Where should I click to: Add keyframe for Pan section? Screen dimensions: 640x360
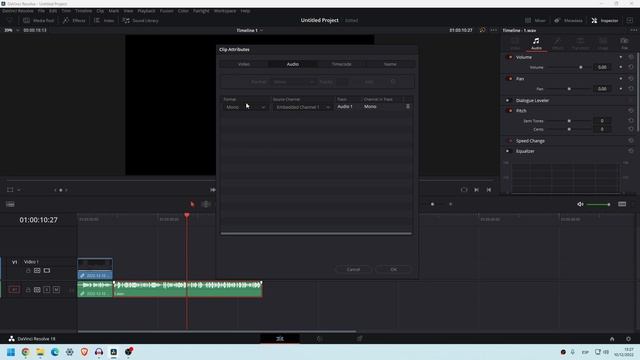point(621,79)
